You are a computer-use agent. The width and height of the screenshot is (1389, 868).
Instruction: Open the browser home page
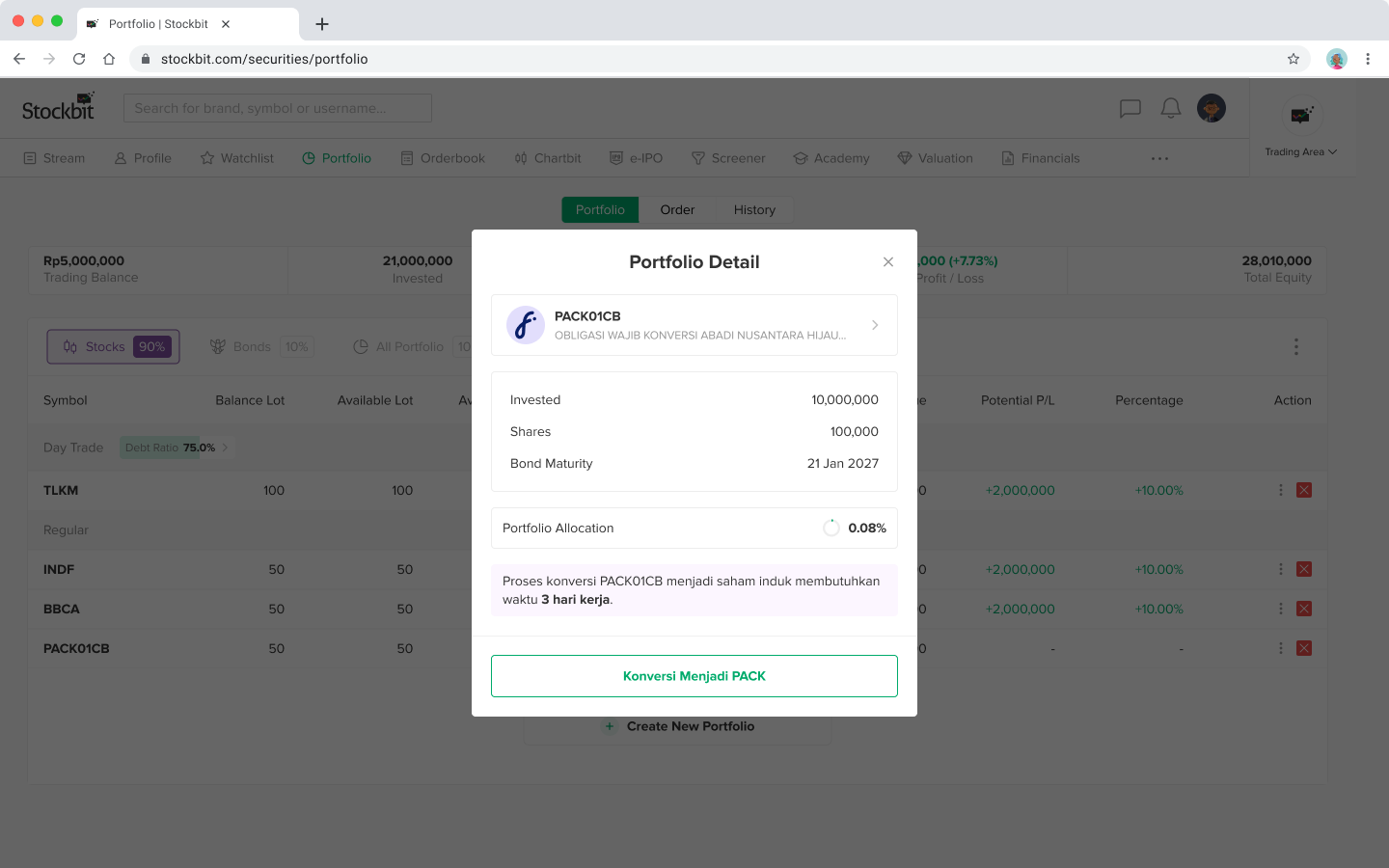pyautogui.click(x=109, y=59)
